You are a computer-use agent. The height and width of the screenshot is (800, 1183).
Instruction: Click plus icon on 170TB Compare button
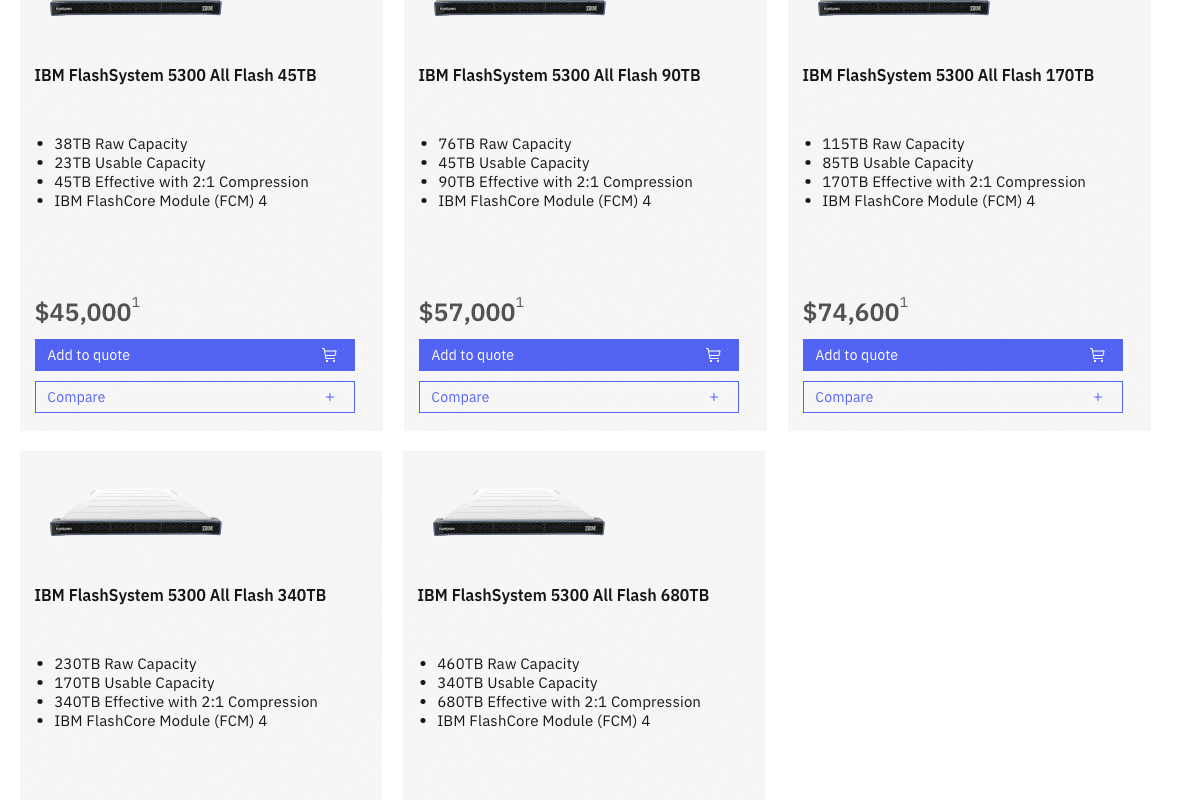pos(1098,397)
